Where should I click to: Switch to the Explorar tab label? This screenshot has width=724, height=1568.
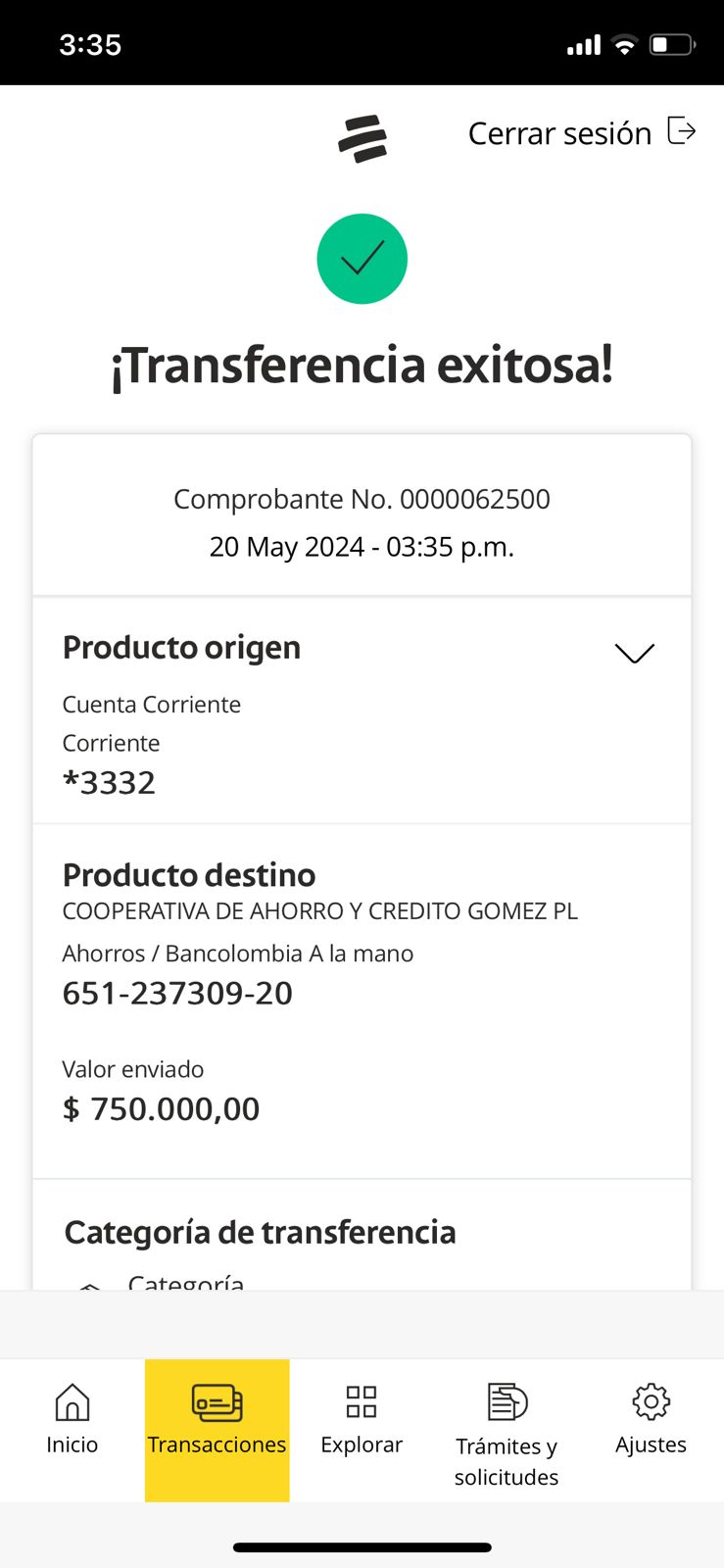362,1445
